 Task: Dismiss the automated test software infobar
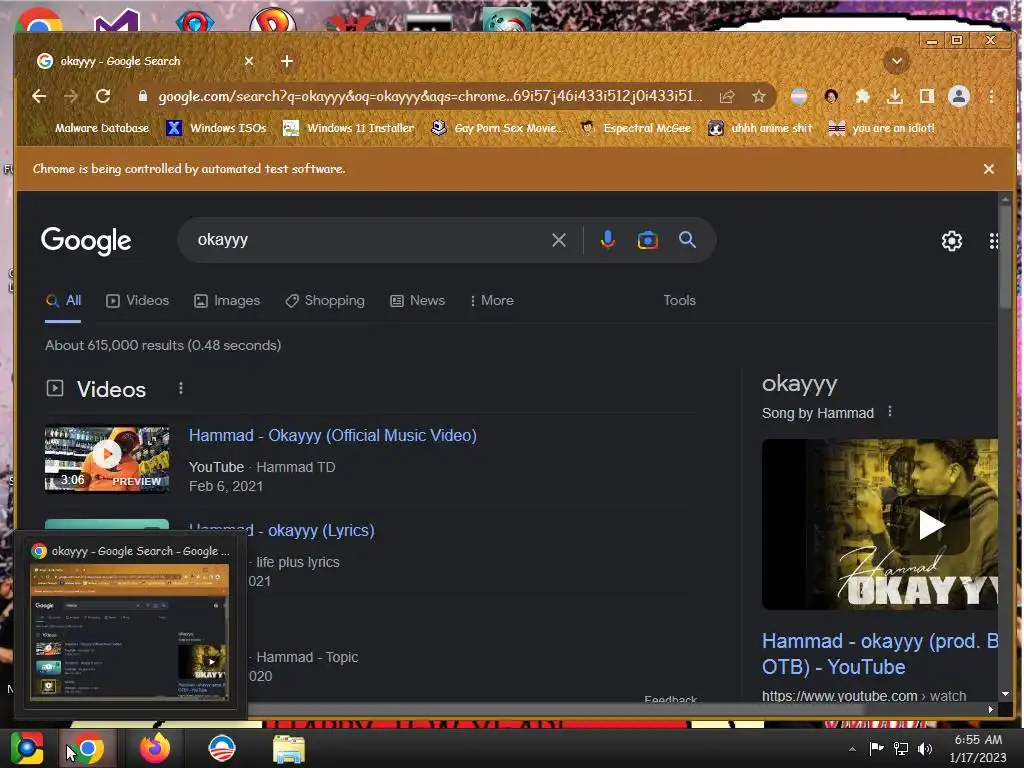pos(989,169)
